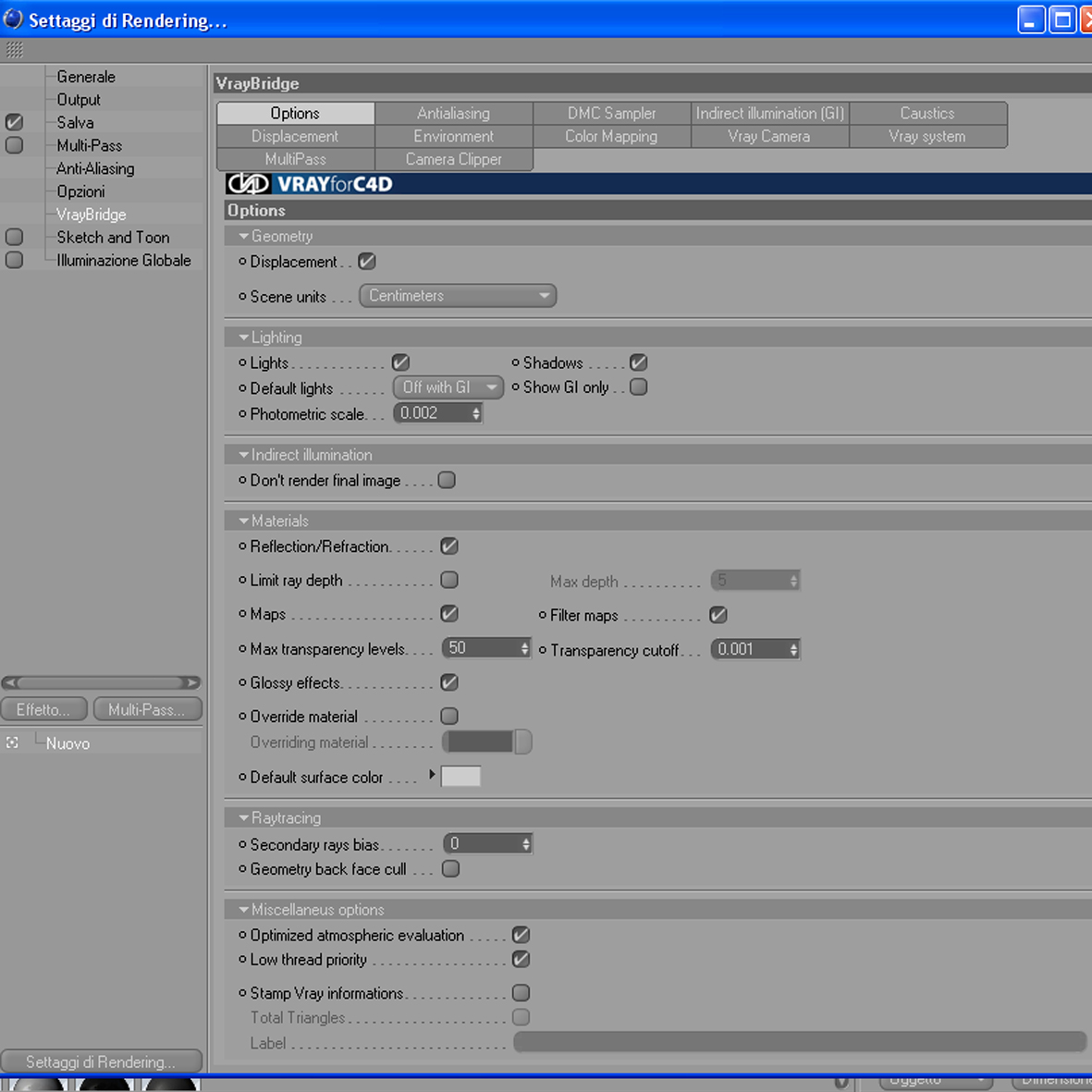Enable the Limit ray depth checkbox

coord(449,580)
